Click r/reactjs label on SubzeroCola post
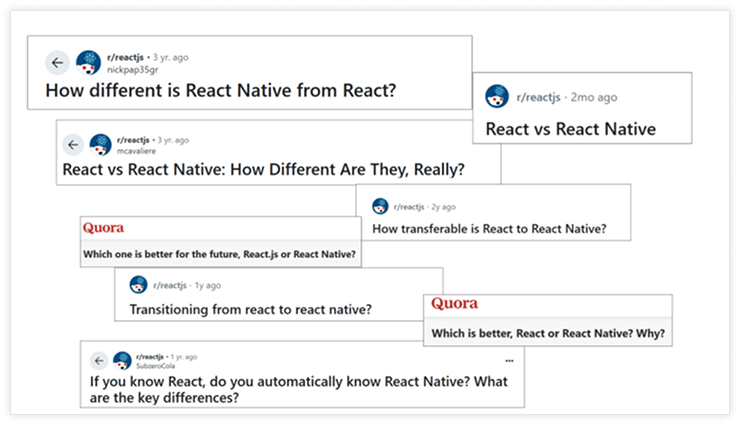 click(x=150, y=357)
